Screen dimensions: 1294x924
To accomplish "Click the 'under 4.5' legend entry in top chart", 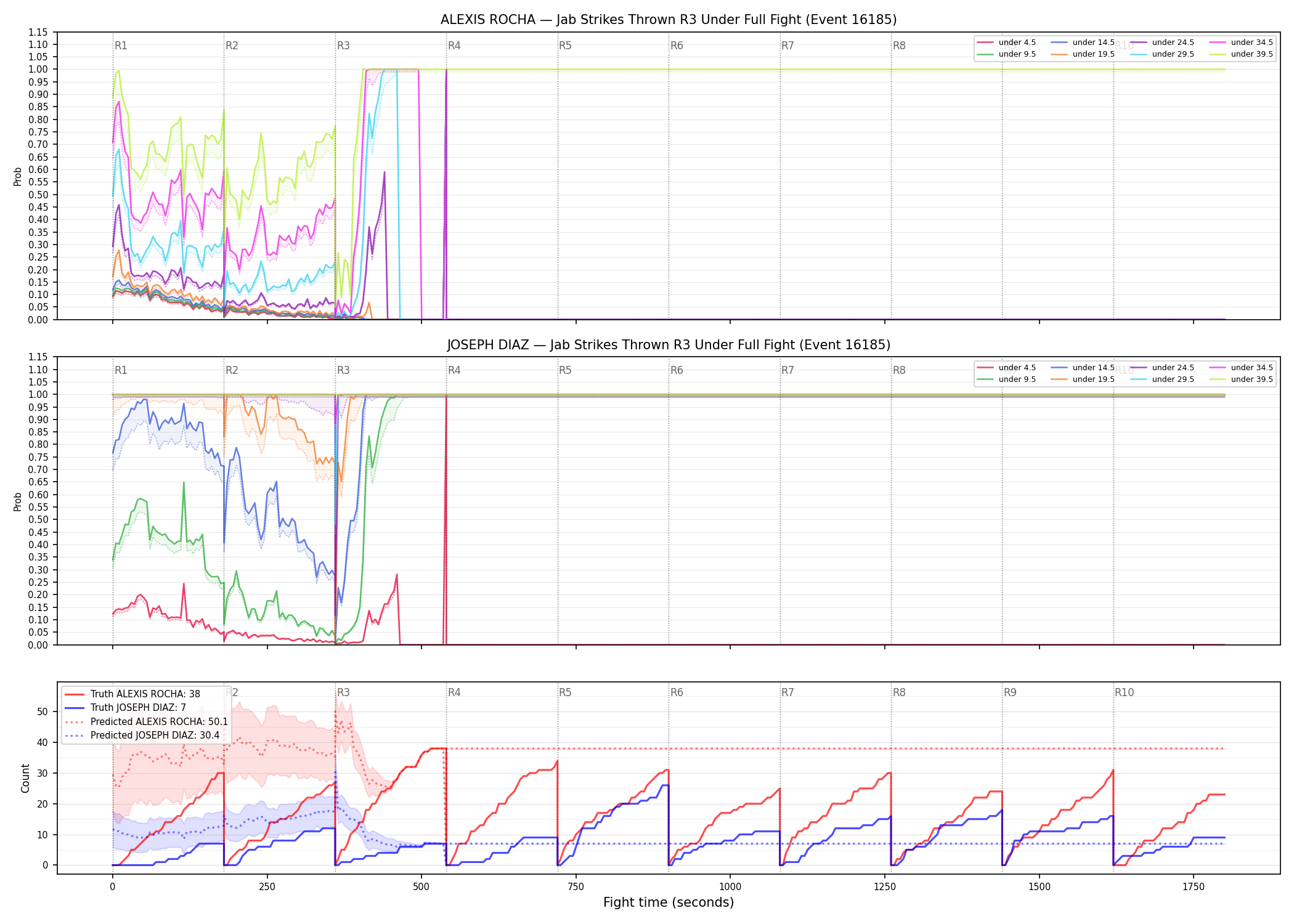I will [1007, 43].
